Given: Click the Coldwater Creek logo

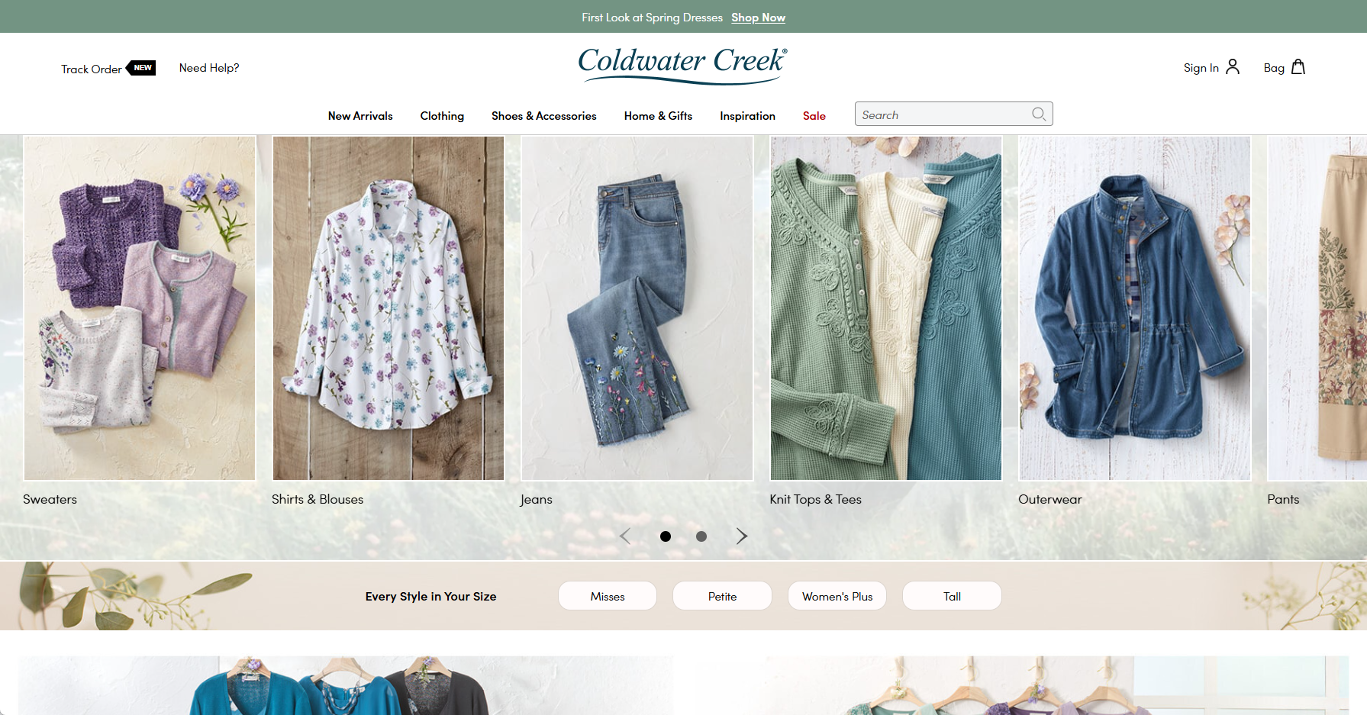Looking at the screenshot, I should tap(683, 65).
